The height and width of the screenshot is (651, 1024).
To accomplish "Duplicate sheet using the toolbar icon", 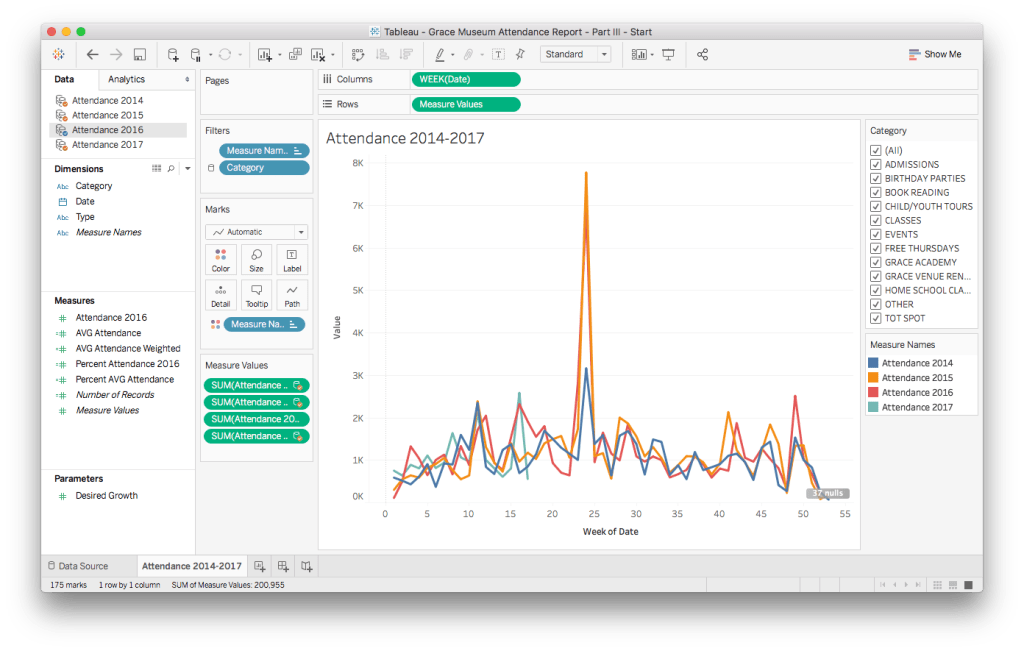I will point(295,54).
